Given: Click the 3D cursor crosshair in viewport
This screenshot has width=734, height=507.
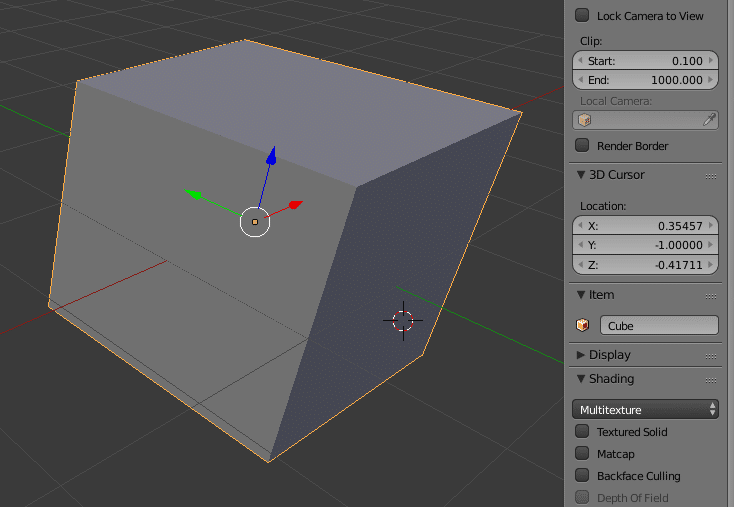Looking at the screenshot, I should [x=403, y=320].
